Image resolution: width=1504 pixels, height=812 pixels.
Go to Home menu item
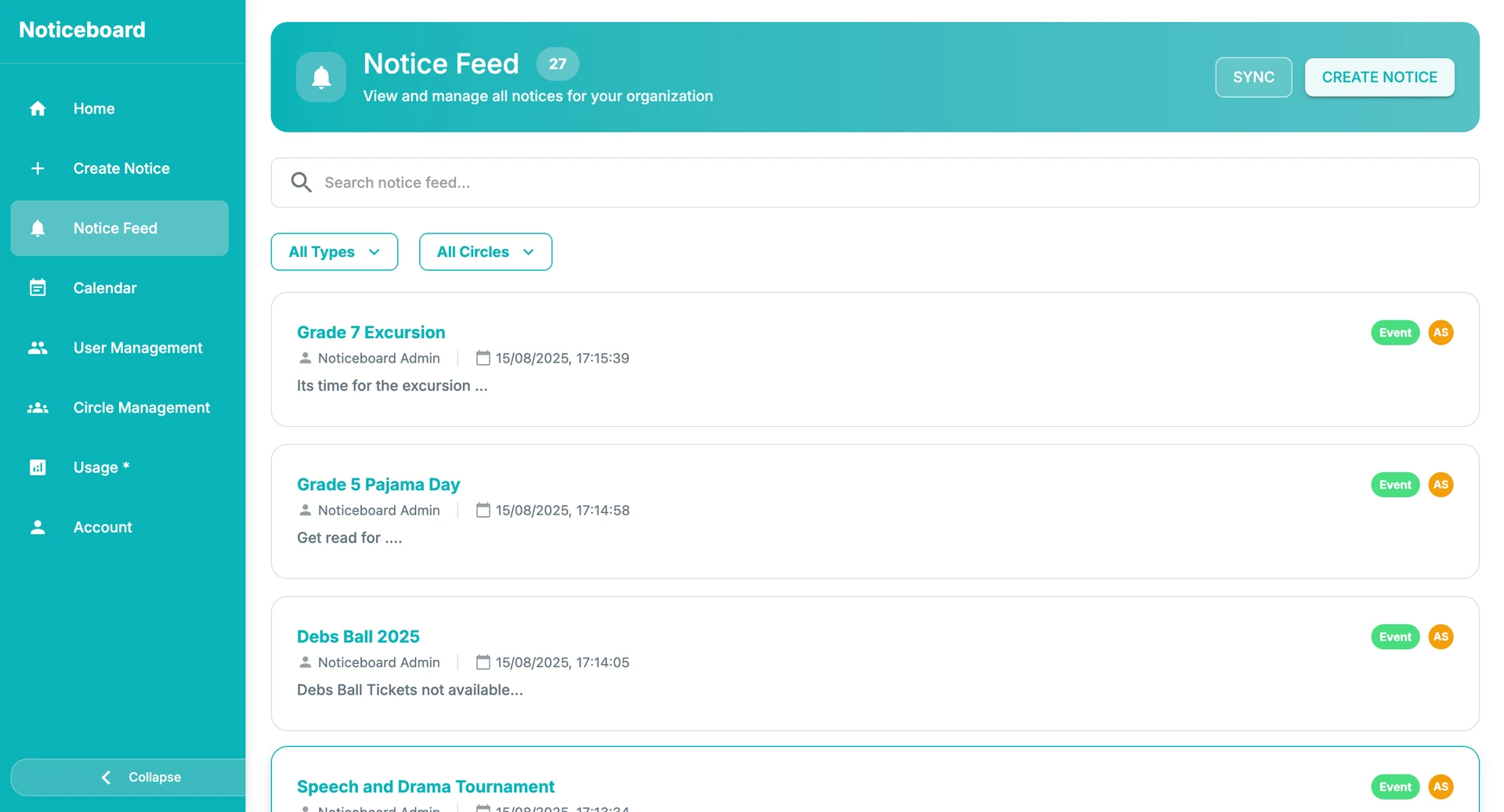pos(119,109)
